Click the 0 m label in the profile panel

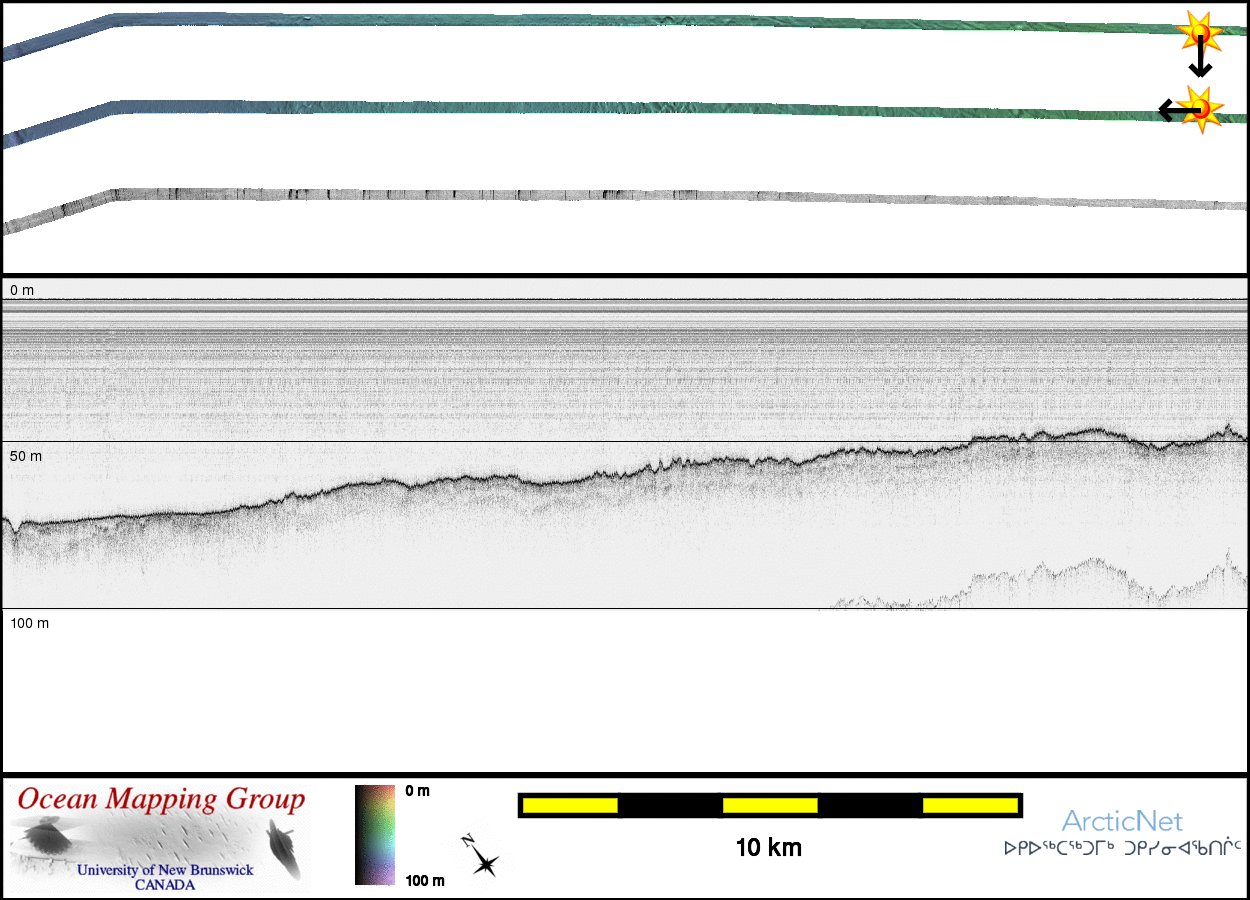(x=22, y=290)
